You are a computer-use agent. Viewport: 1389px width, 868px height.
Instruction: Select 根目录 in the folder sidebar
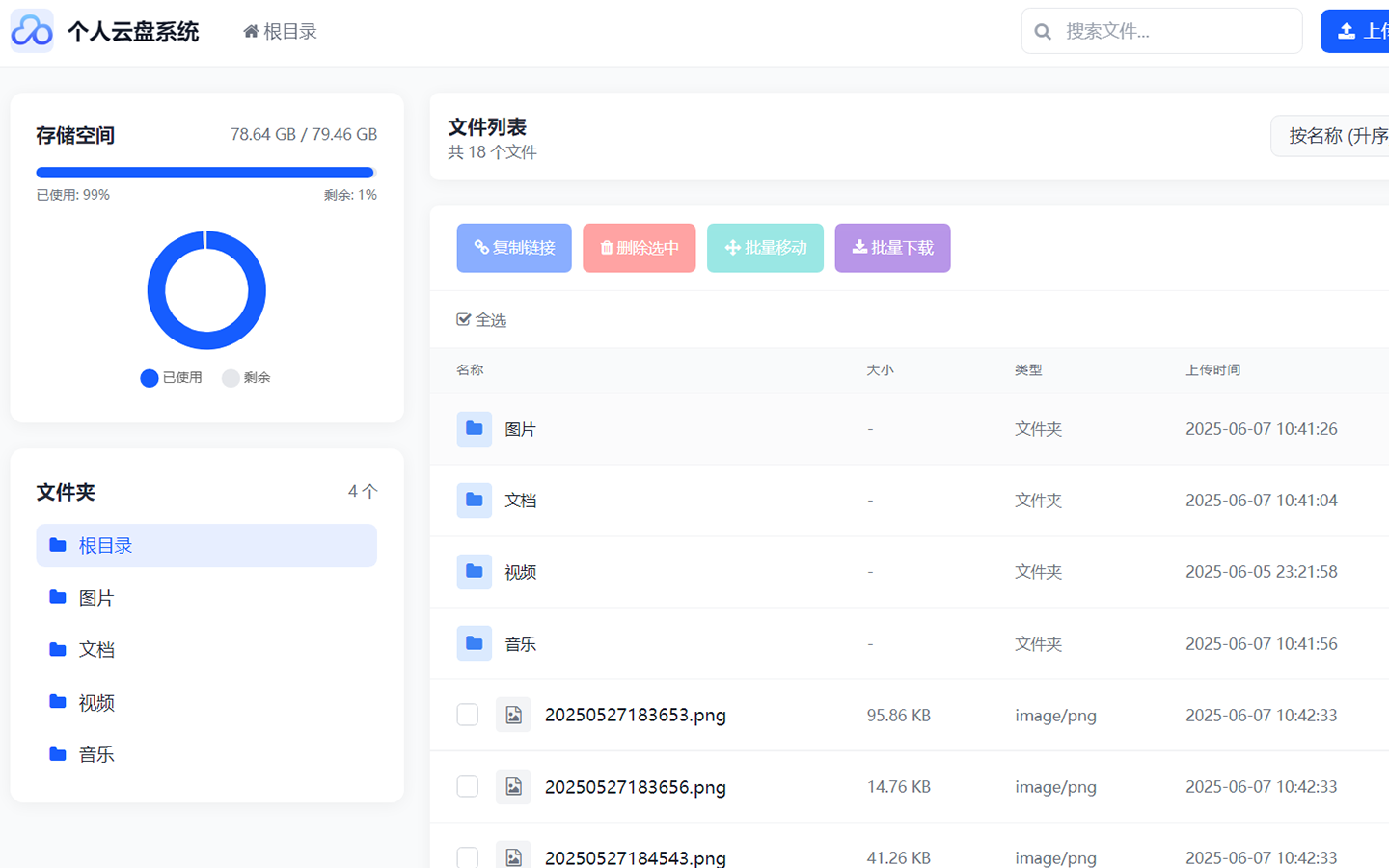tap(206, 545)
